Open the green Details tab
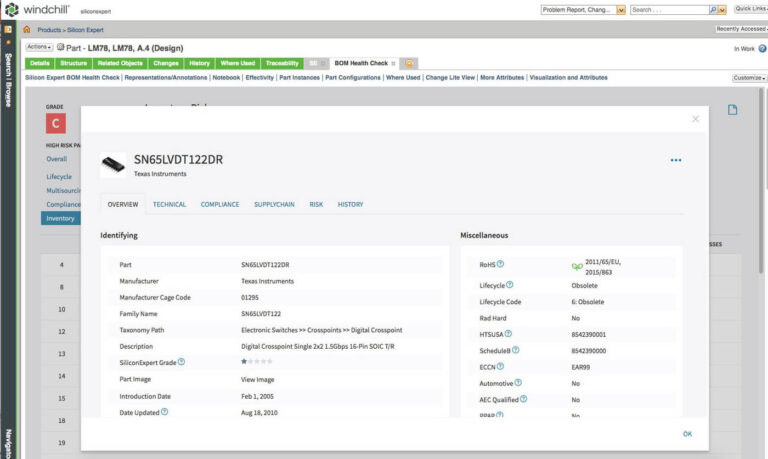 pos(40,63)
